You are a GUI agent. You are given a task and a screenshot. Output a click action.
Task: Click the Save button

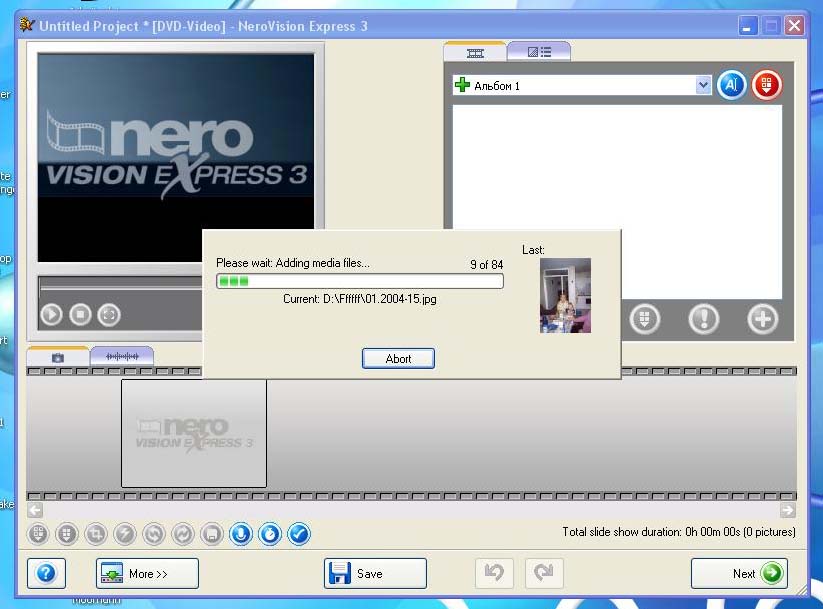375,573
